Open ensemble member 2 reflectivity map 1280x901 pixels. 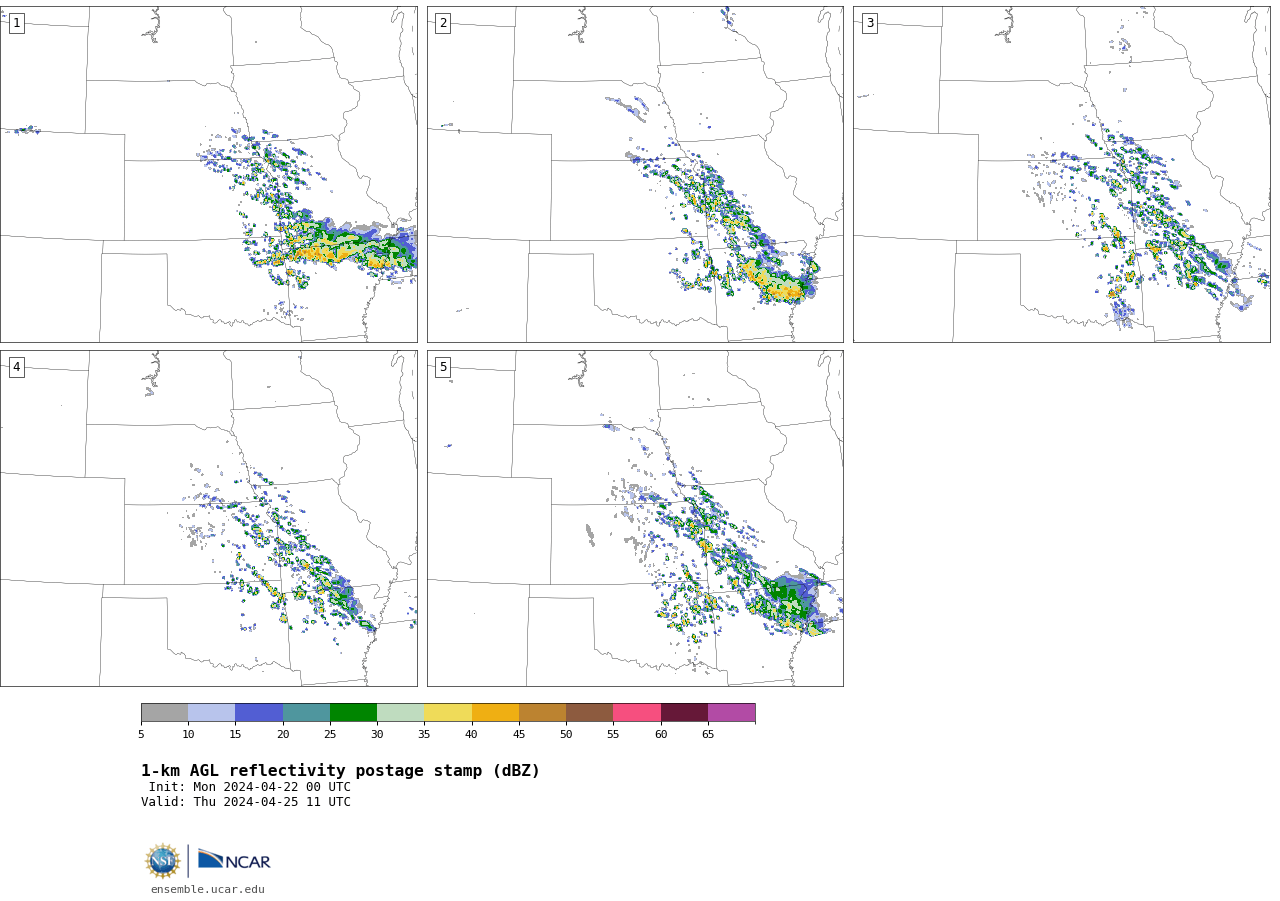635,174
